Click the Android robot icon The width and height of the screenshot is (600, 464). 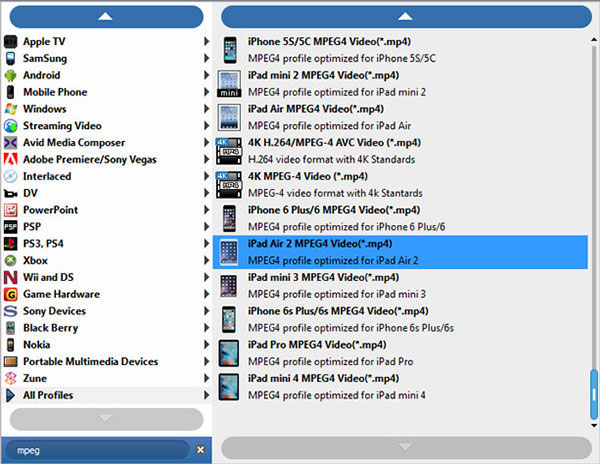(x=11, y=75)
